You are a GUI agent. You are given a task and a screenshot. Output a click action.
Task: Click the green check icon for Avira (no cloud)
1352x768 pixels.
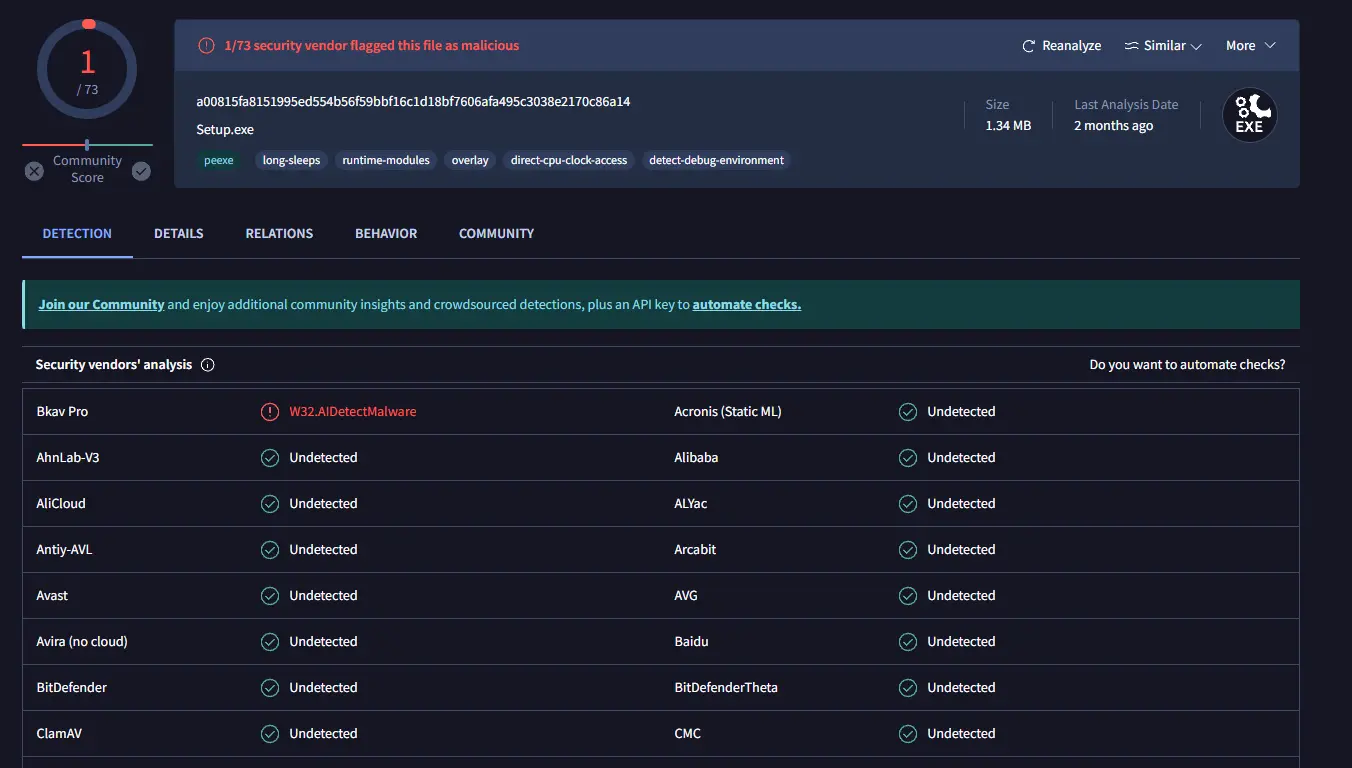pyautogui.click(x=270, y=642)
